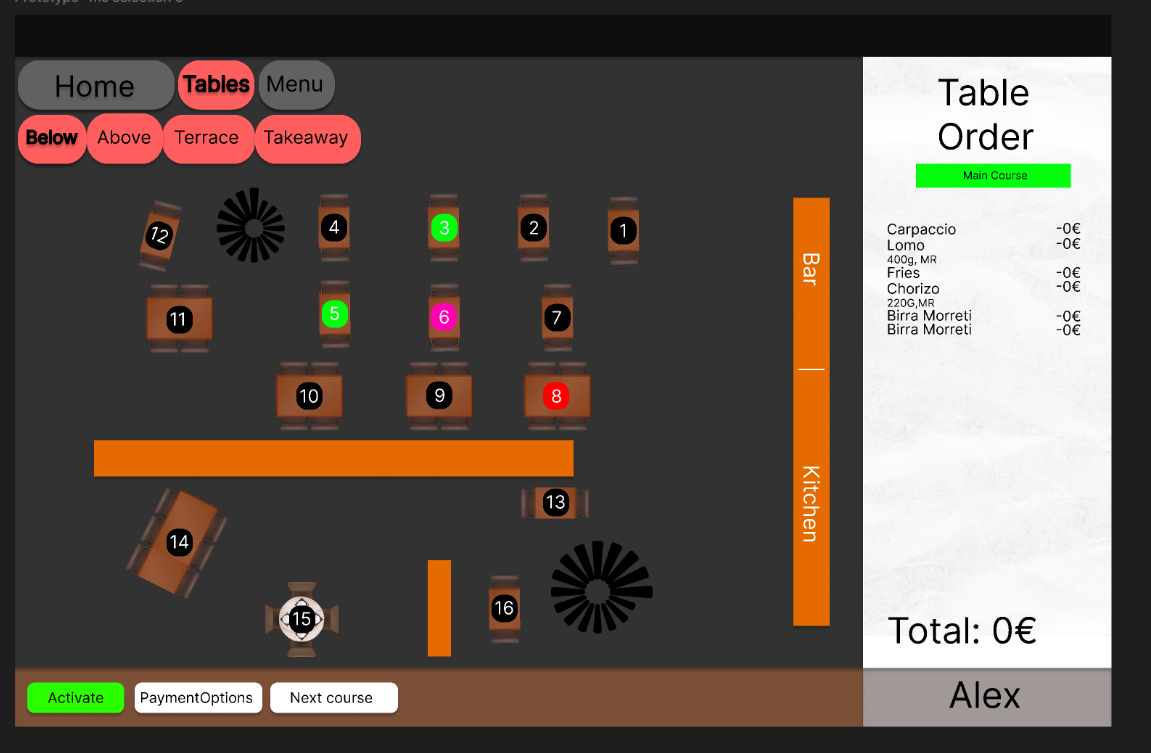
Task: Choose table 12 in the corner
Action: click(159, 236)
